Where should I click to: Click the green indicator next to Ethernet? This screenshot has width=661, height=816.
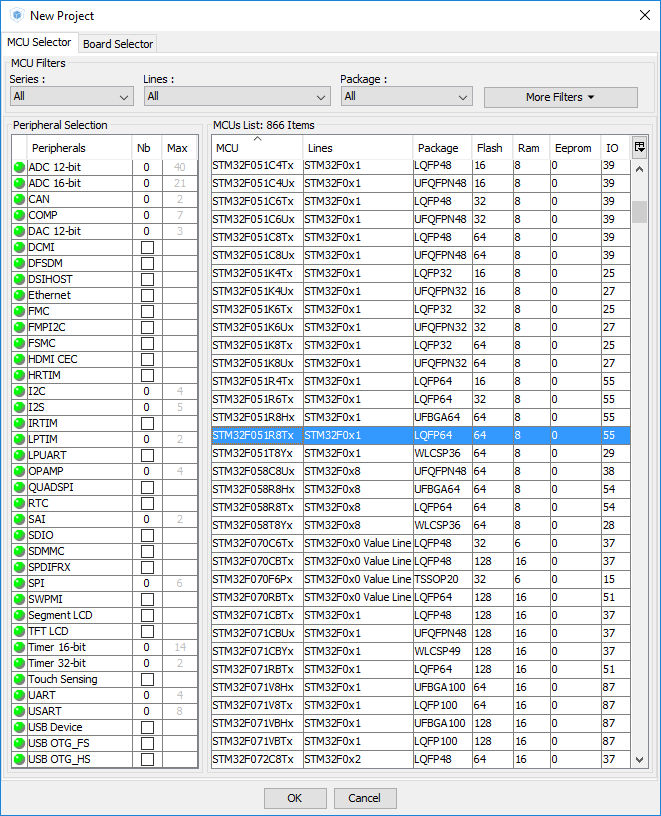[x=19, y=296]
